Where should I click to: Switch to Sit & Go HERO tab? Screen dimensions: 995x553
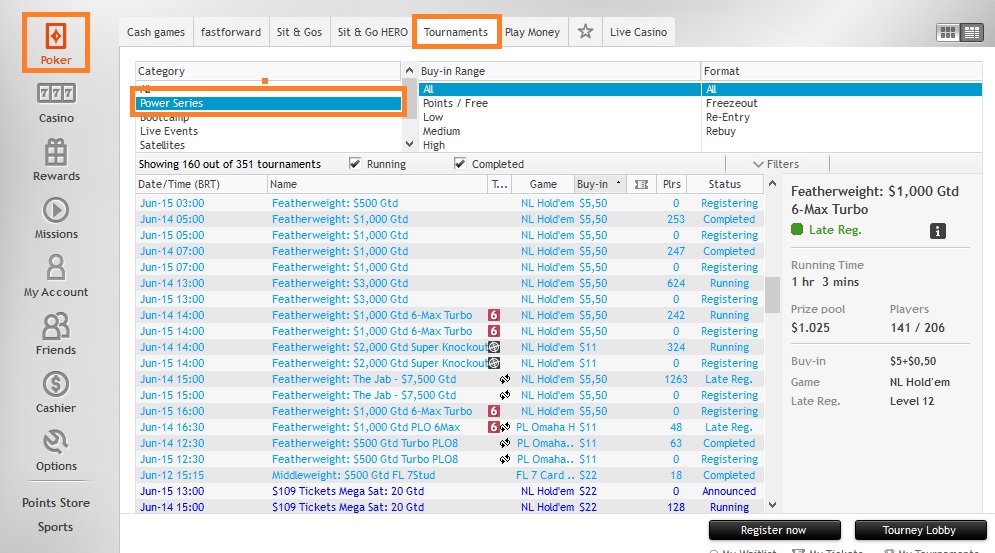point(372,32)
